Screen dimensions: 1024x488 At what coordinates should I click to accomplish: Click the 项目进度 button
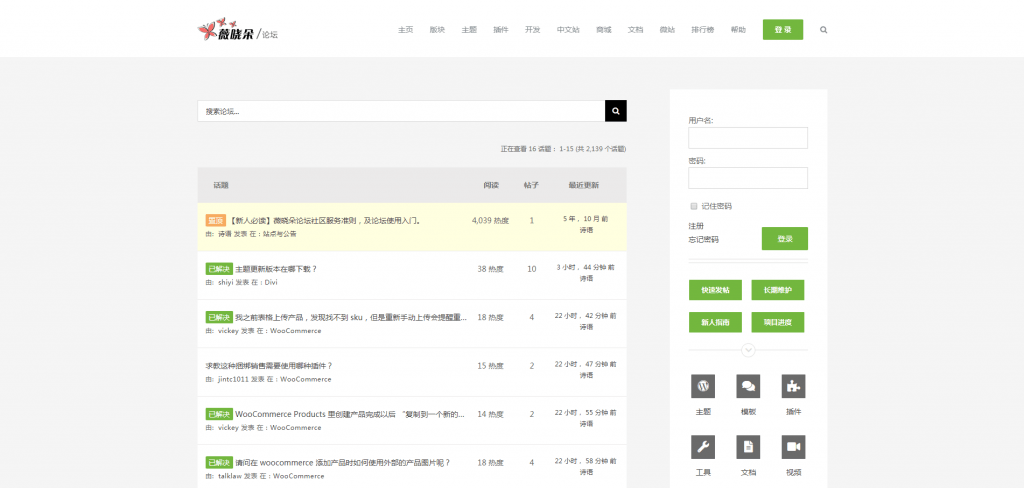[x=777, y=322]
